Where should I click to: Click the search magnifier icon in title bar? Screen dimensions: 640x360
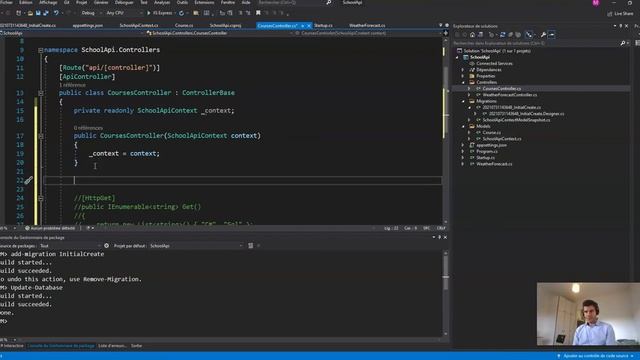pos(329,2)
